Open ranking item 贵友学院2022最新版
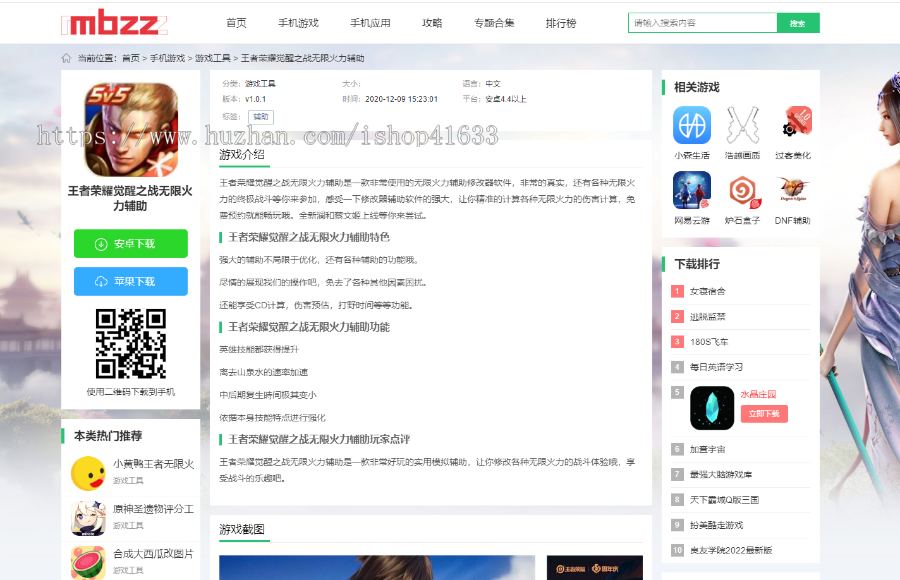Screen dimensions: 900x580 731,550
